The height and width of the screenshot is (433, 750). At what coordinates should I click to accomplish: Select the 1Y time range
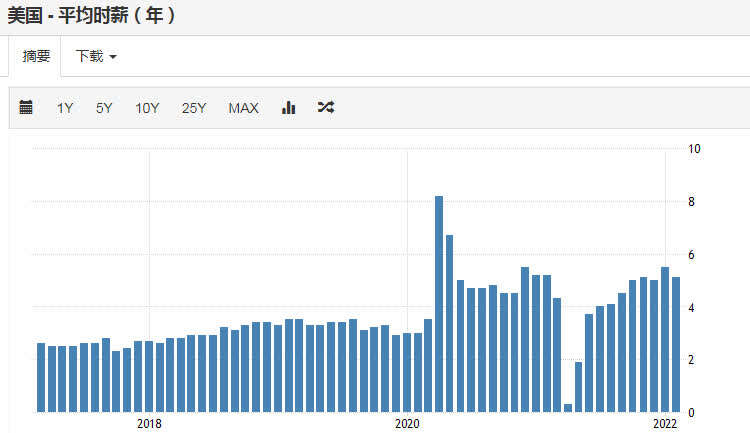pyautogui.click(x=65, y=108)
